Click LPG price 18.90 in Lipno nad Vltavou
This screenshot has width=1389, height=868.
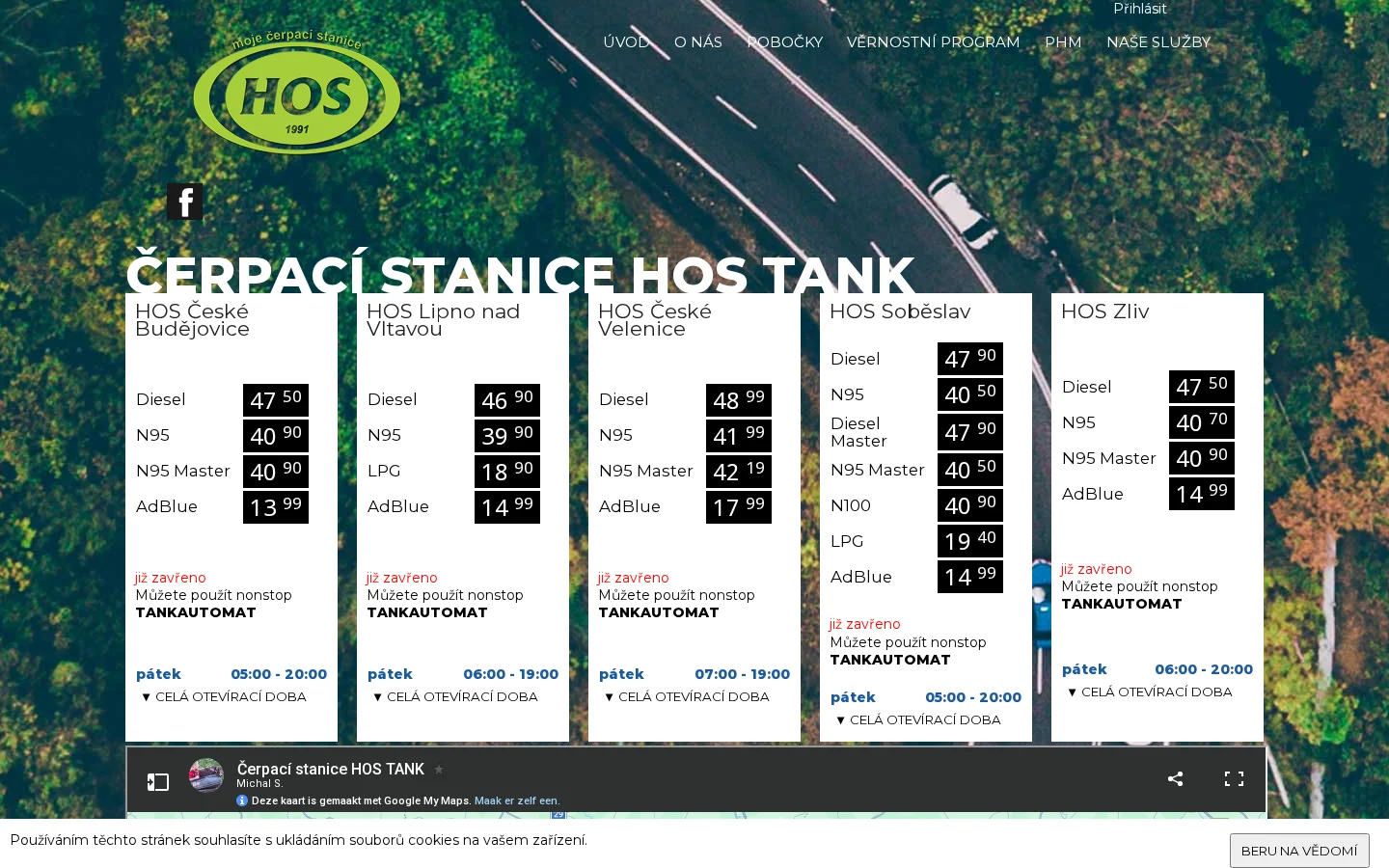(x=507, y=472)
